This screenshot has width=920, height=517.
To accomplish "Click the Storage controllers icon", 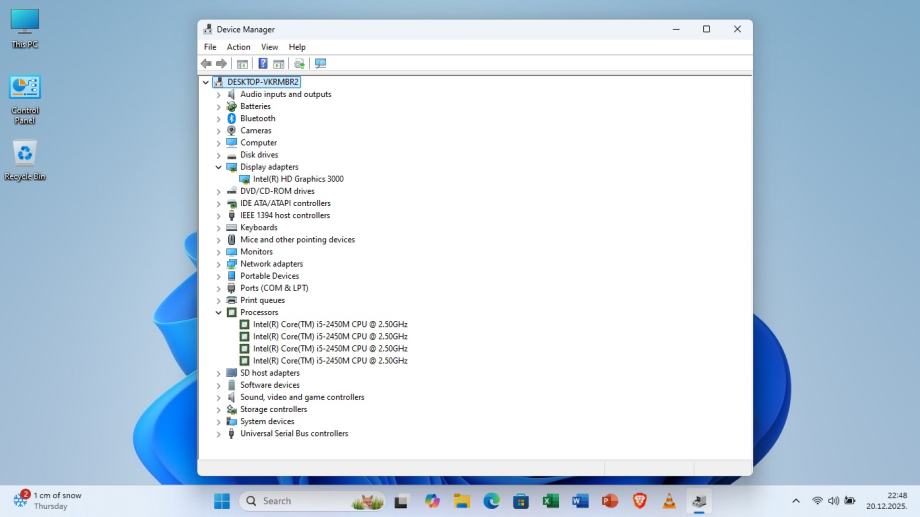I will [232, 410].
